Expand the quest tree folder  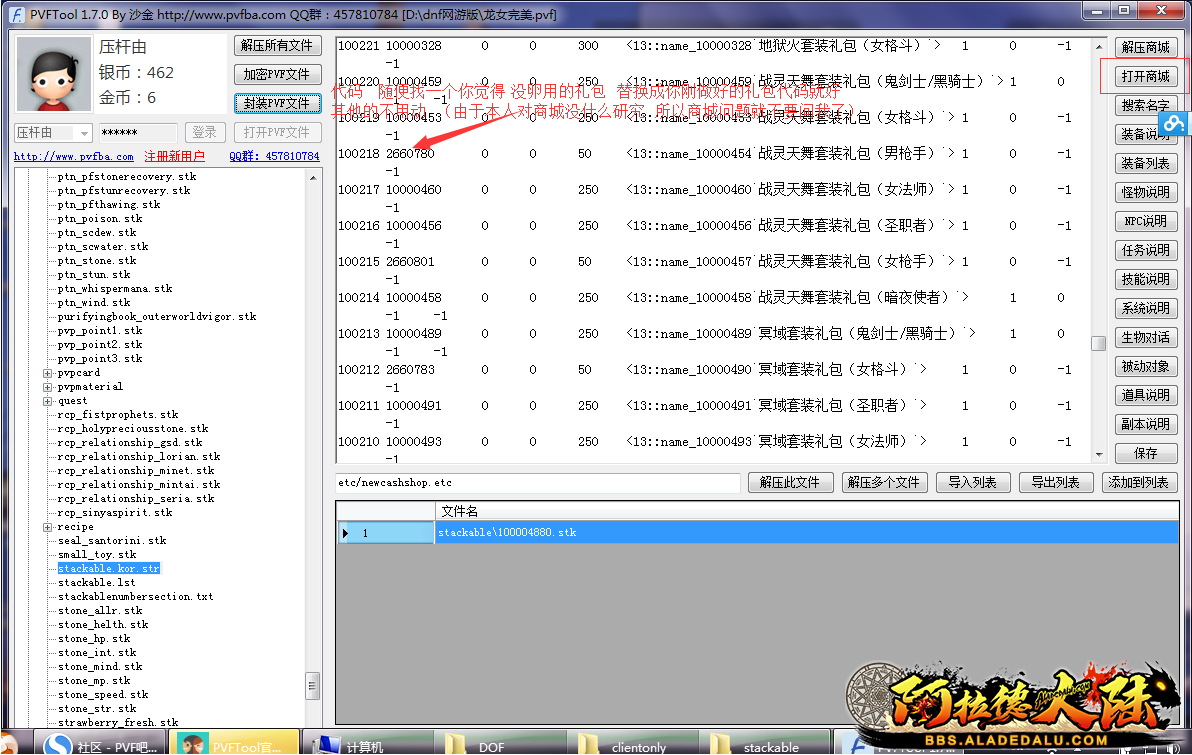click(x=47, y=401)
